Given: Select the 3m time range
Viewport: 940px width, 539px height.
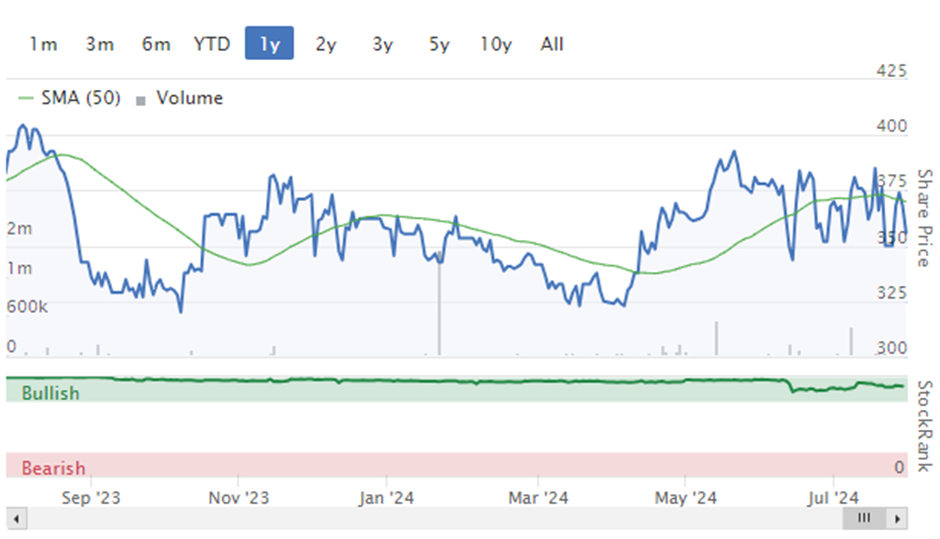Looking at the screenshot, I should 100,44.
